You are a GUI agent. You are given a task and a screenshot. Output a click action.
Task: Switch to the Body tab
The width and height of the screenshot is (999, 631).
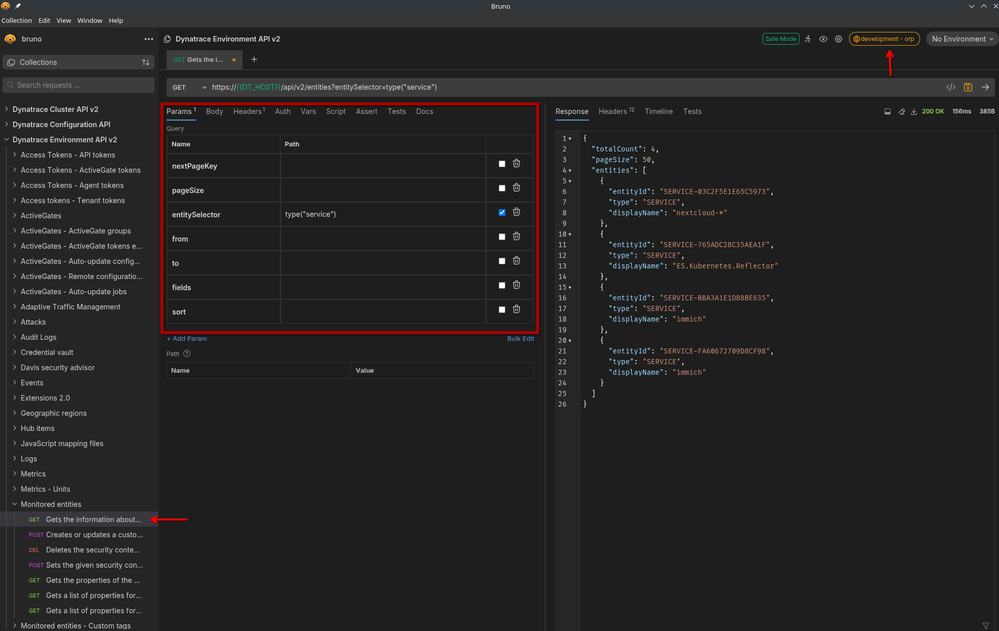(x=215, y=112)
